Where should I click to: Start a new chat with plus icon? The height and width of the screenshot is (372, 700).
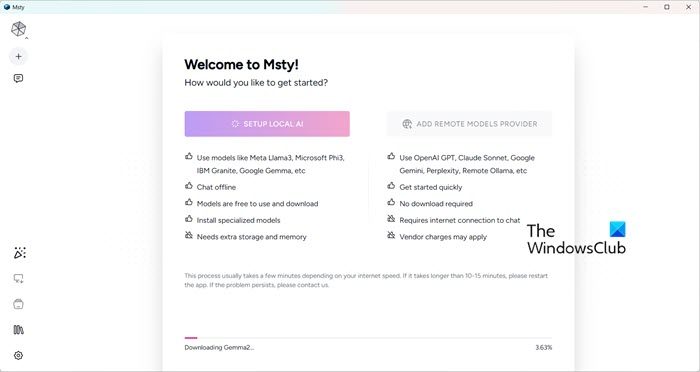(x=18, y=56)
